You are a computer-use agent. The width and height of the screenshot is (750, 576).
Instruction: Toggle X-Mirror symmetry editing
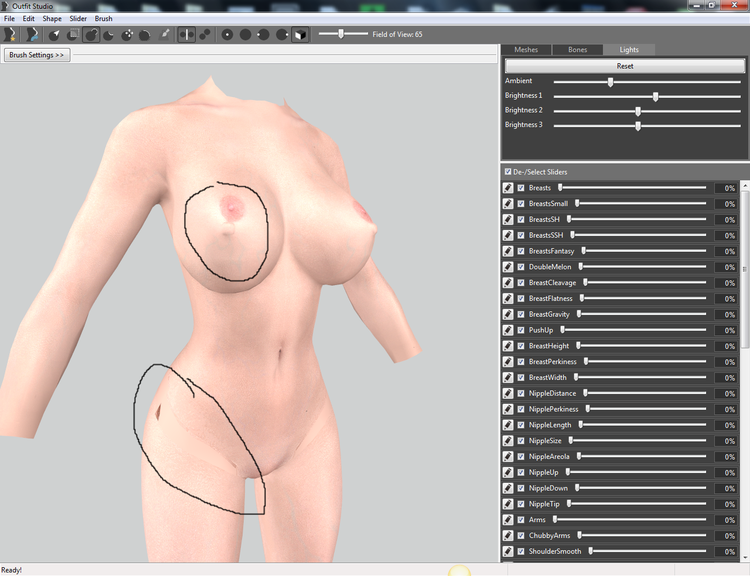187,34
